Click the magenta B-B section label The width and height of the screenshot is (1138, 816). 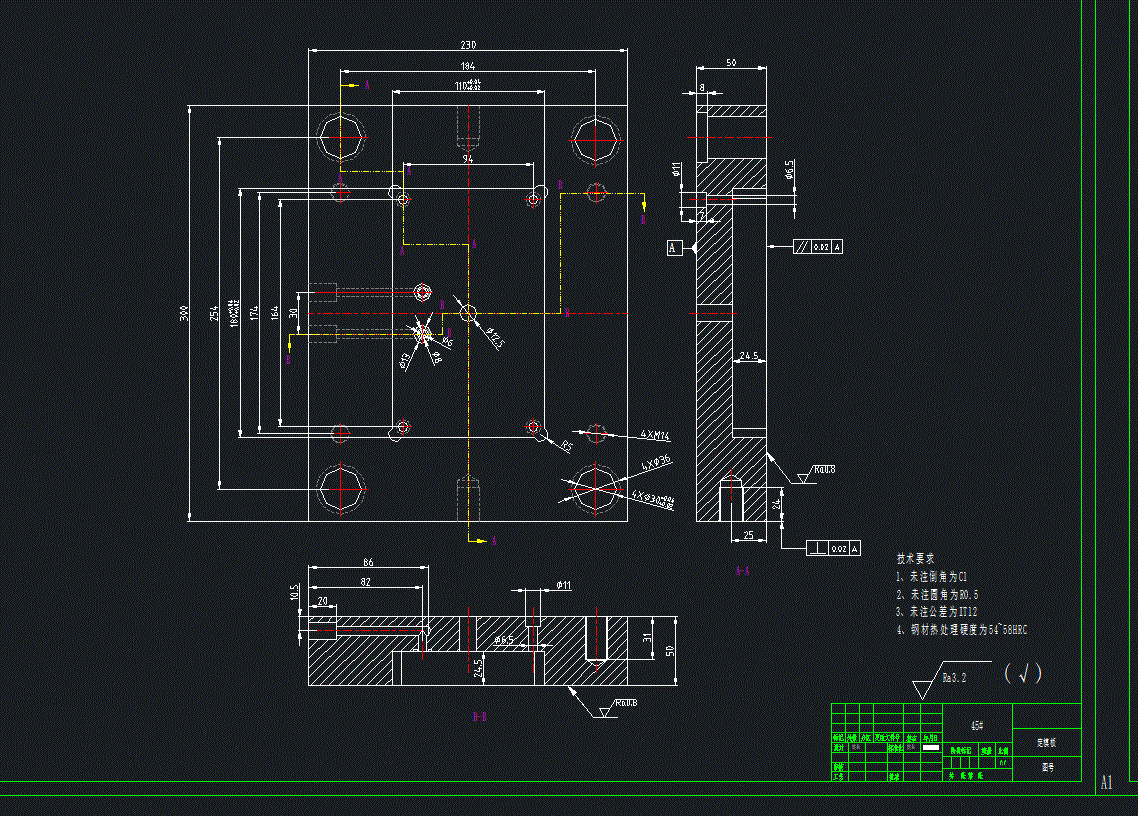480,717
